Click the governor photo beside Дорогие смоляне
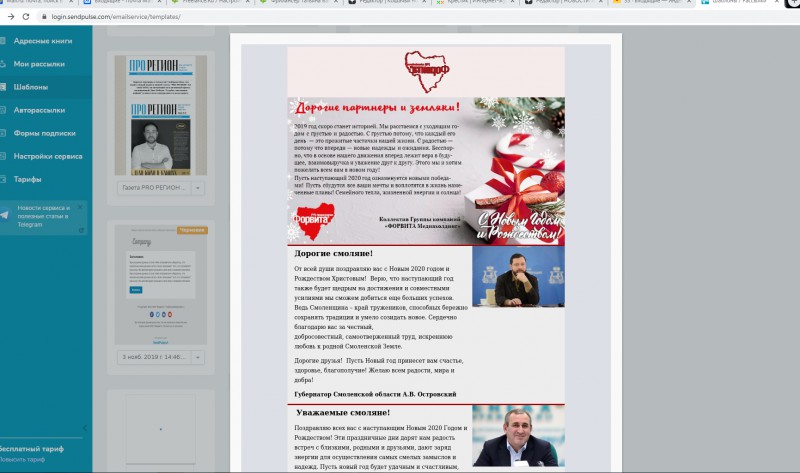 coord(518,277)
